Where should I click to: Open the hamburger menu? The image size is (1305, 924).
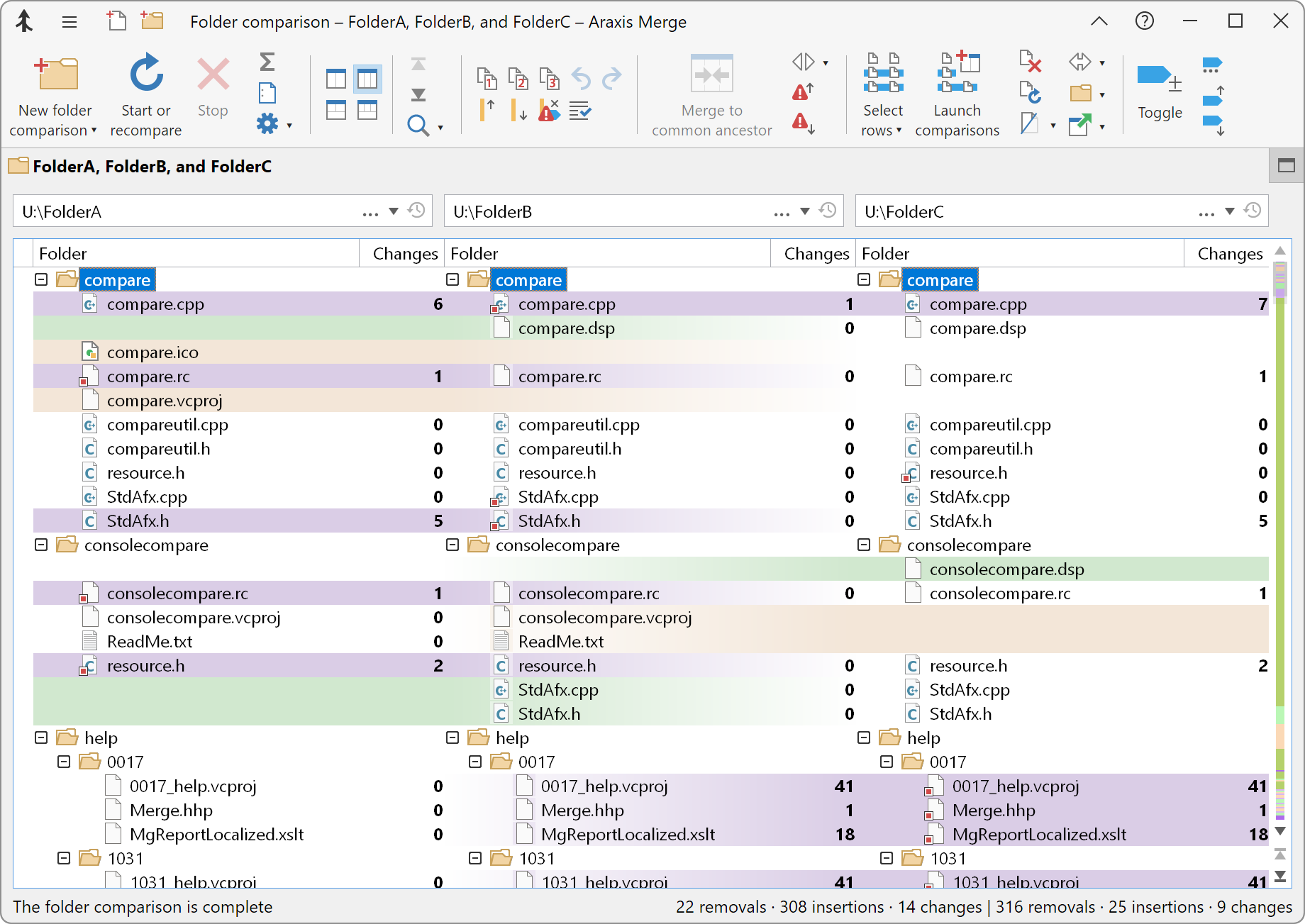coord(69,21)
